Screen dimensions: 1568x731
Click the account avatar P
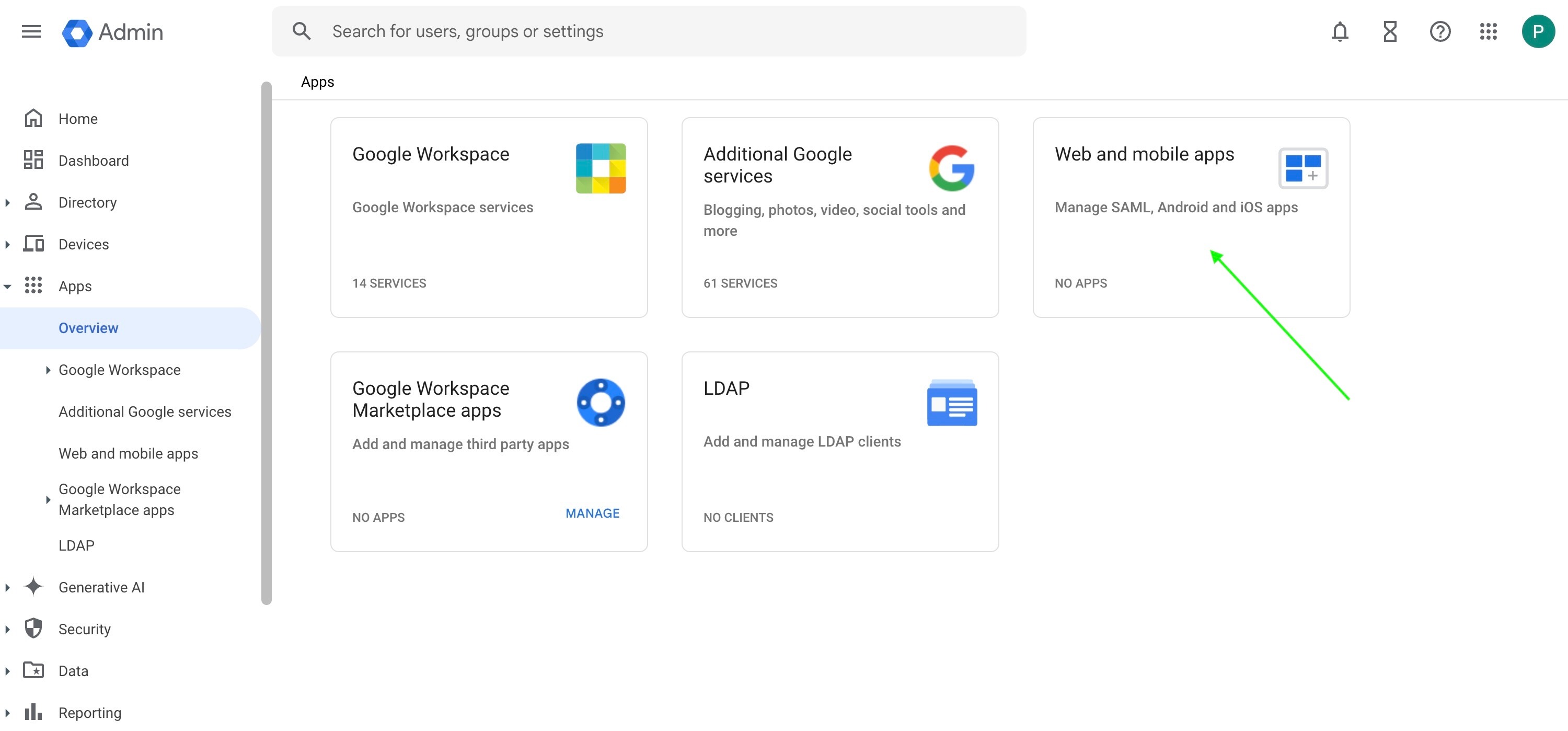(x=1538, y=31)
